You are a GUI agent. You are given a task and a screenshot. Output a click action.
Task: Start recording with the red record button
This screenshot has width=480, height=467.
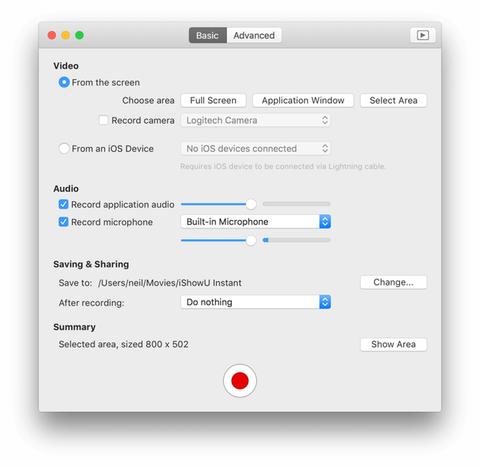pyautogui.click(x=240, y=381)
